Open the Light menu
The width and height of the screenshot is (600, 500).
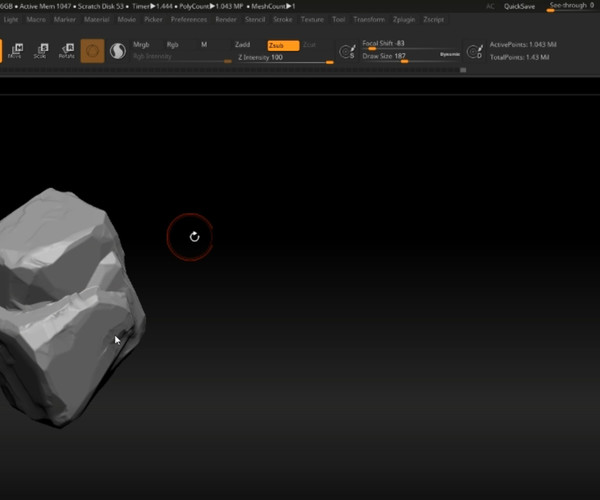11,19
